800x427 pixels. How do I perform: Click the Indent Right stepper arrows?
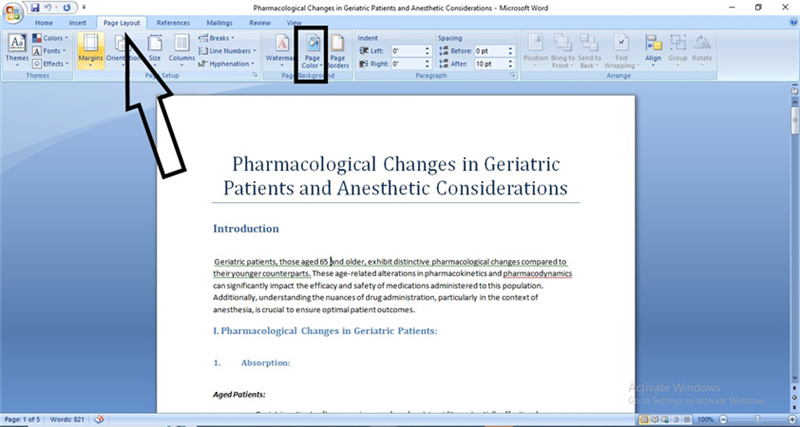428,64
